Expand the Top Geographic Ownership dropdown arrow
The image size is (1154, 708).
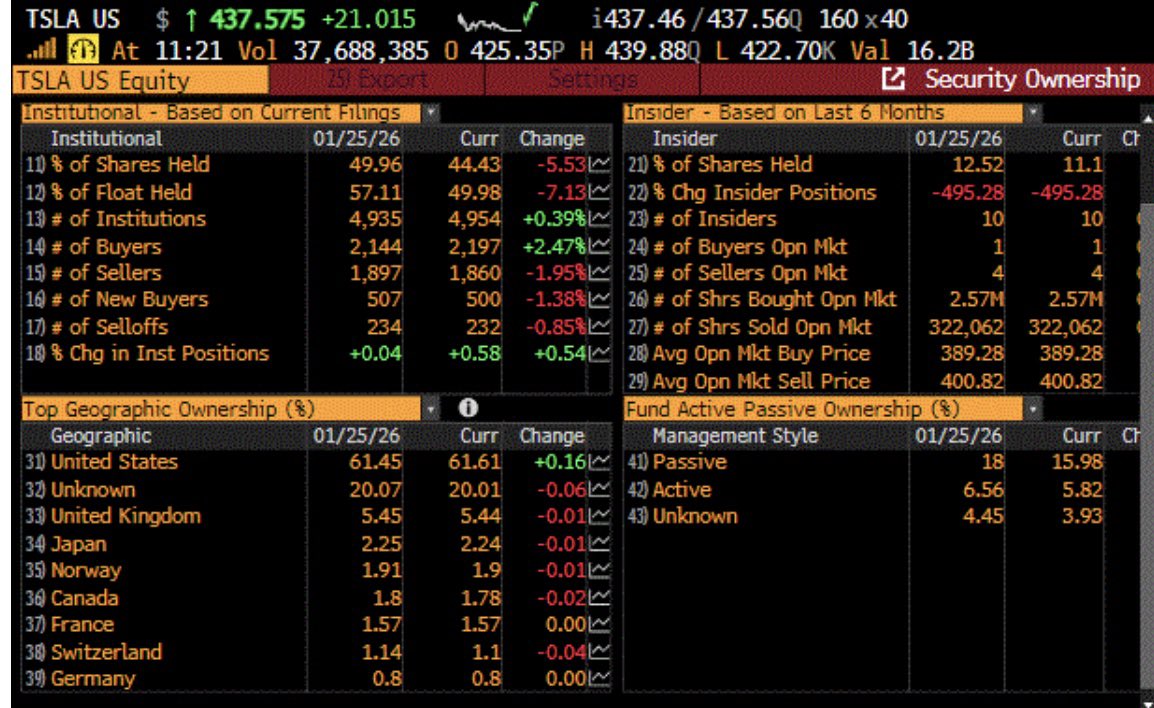(431, 408)
